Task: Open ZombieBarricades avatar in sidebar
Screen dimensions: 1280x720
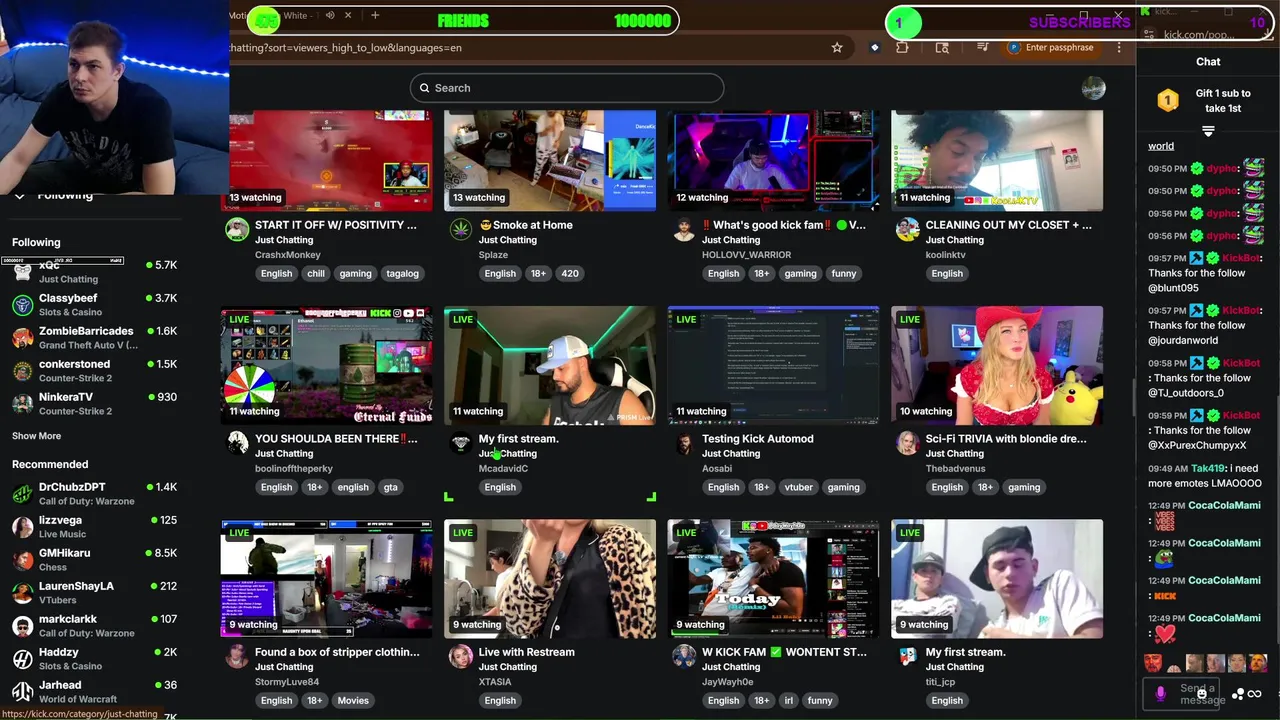Action: coord(22,338)
